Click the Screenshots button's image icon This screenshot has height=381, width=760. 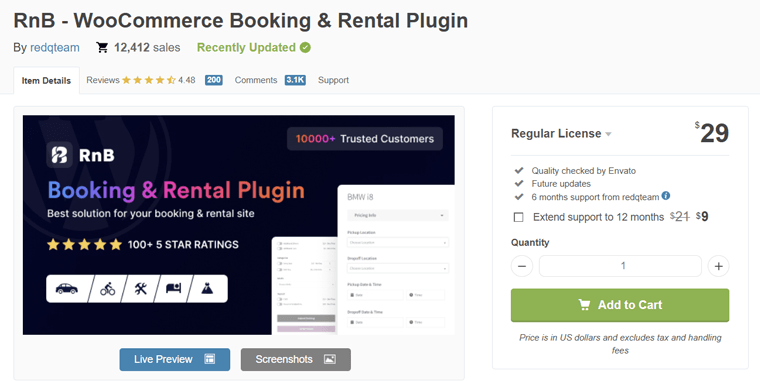click(330, 359)
